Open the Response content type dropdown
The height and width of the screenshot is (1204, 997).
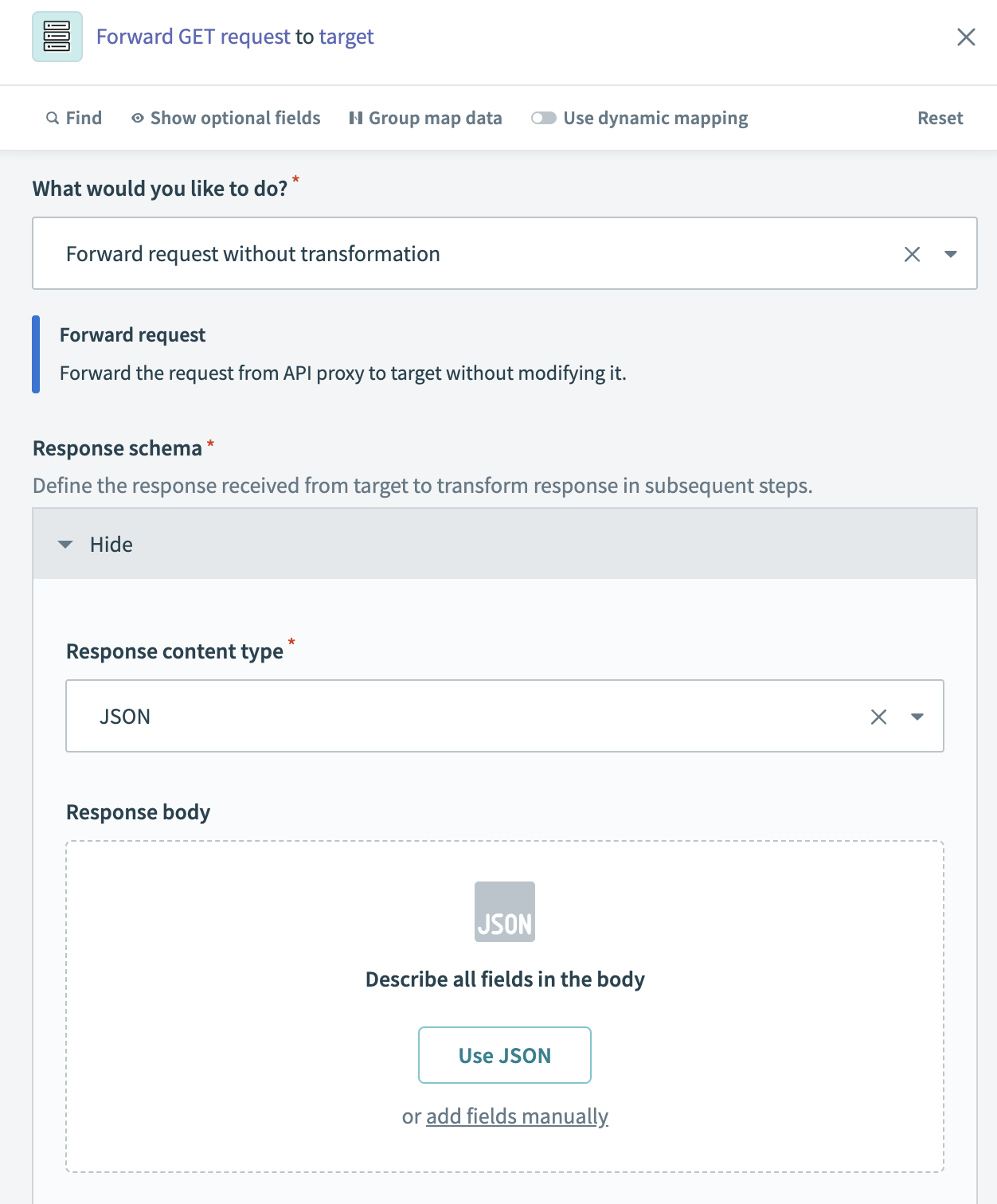point(918,716)
